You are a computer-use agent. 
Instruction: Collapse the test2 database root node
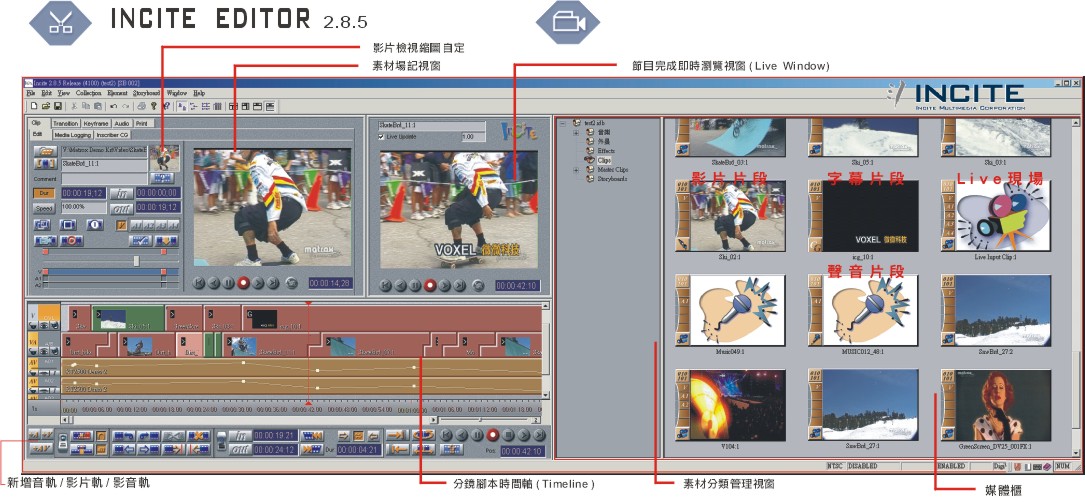point(563,124)
